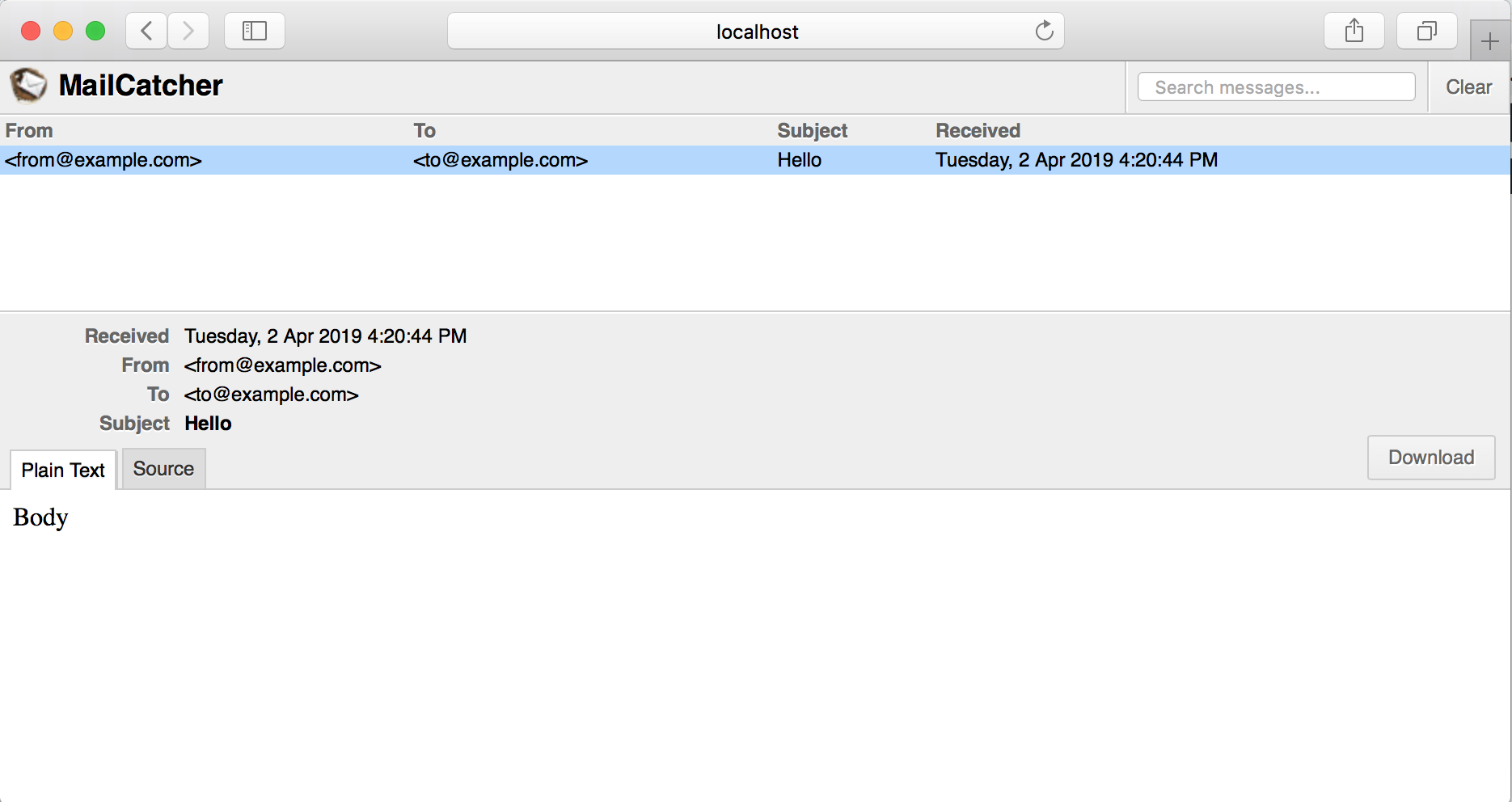Clear all messages with Clear button
Screen dimensions: 1512x802
pos(1468,87)
